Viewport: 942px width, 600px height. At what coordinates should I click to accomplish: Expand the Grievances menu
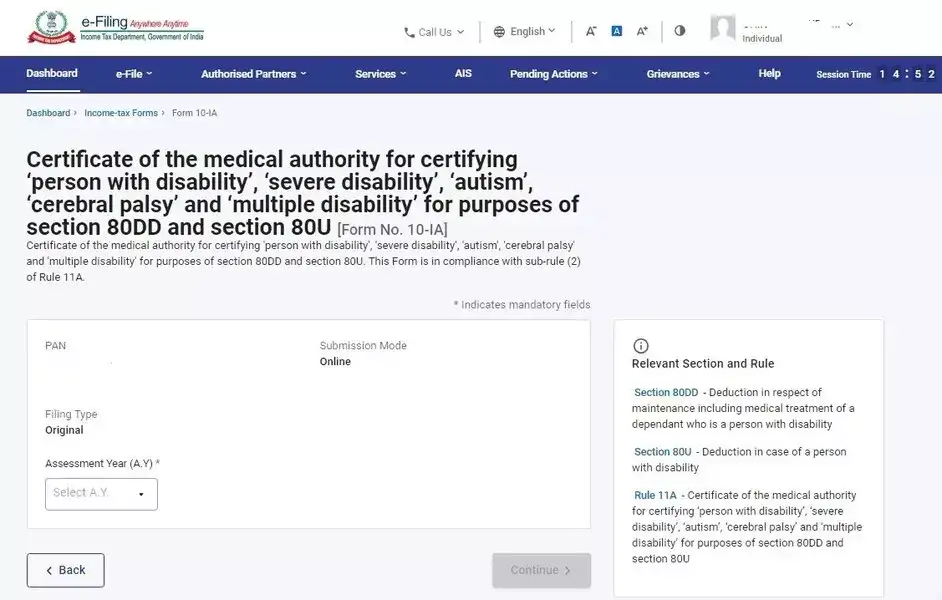pos(676,73)
